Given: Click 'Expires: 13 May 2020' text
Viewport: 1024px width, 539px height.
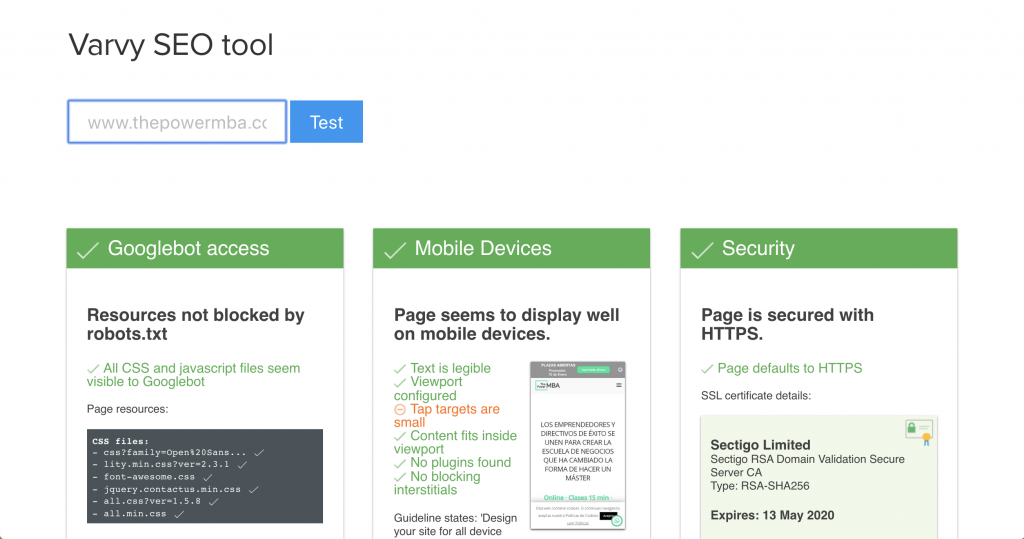Looking at the screenshot, I should click(773, 515).
